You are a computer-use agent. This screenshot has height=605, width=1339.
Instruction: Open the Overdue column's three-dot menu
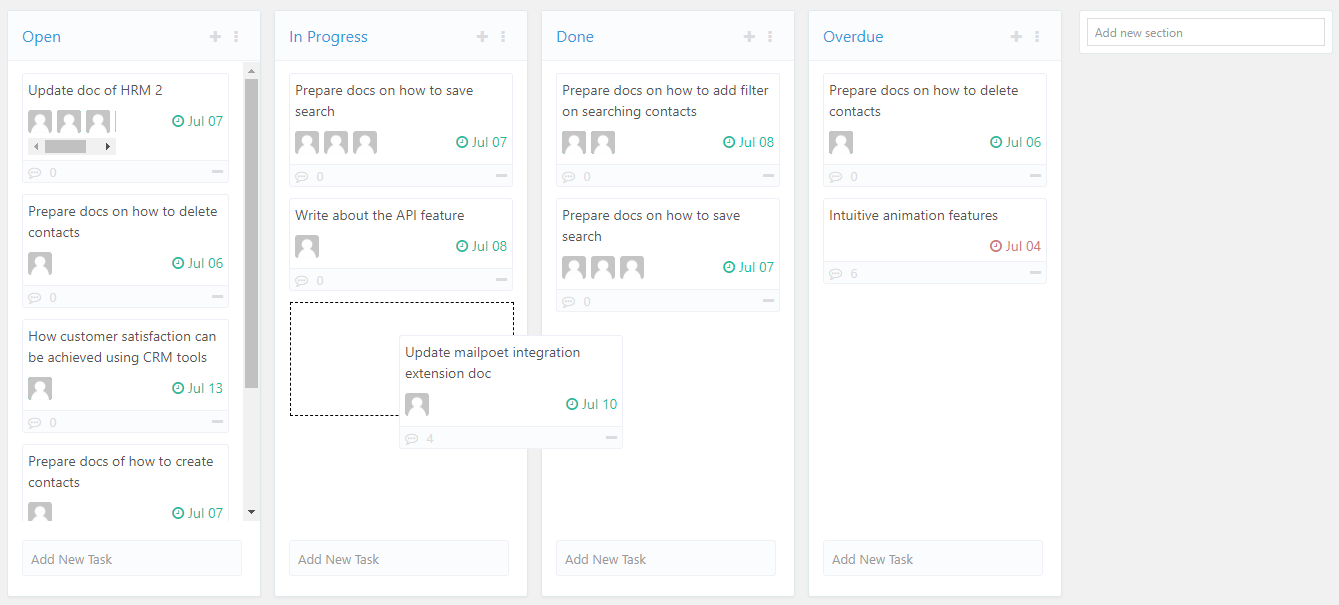pos(1037,37)
